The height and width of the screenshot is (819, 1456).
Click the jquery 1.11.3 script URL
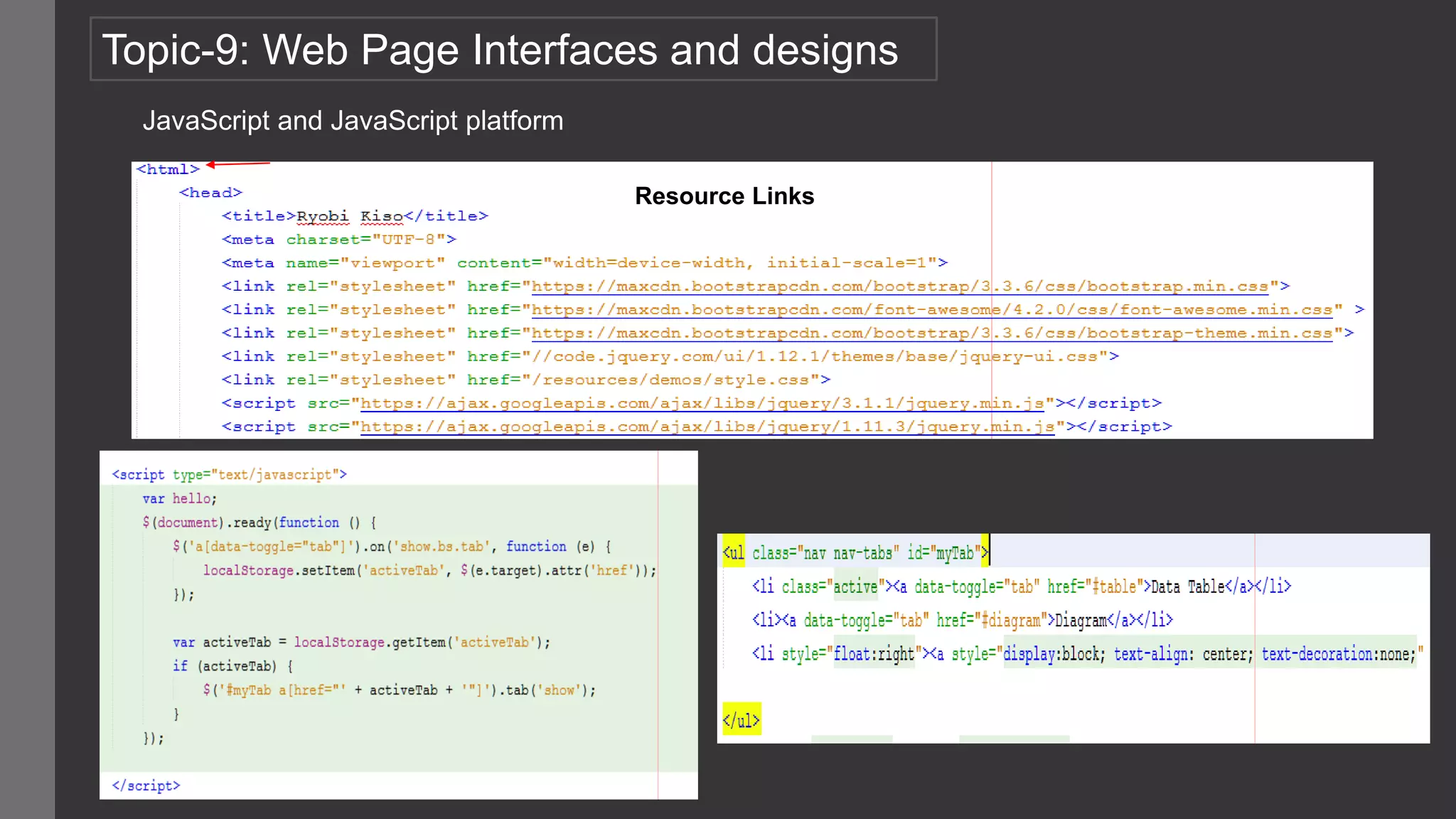[707, 427]
